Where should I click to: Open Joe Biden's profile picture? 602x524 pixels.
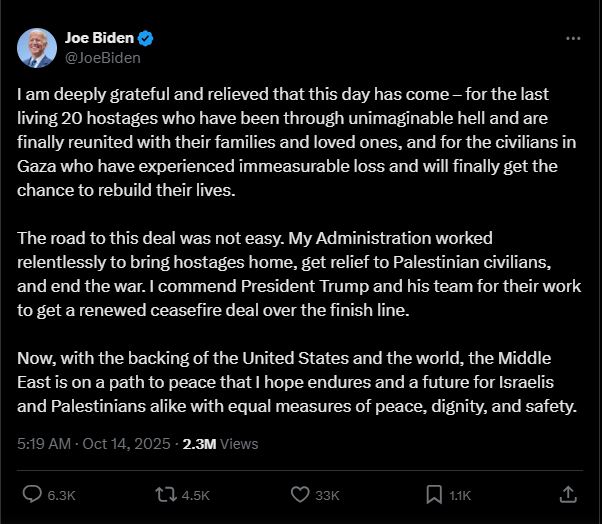[37, 48]
